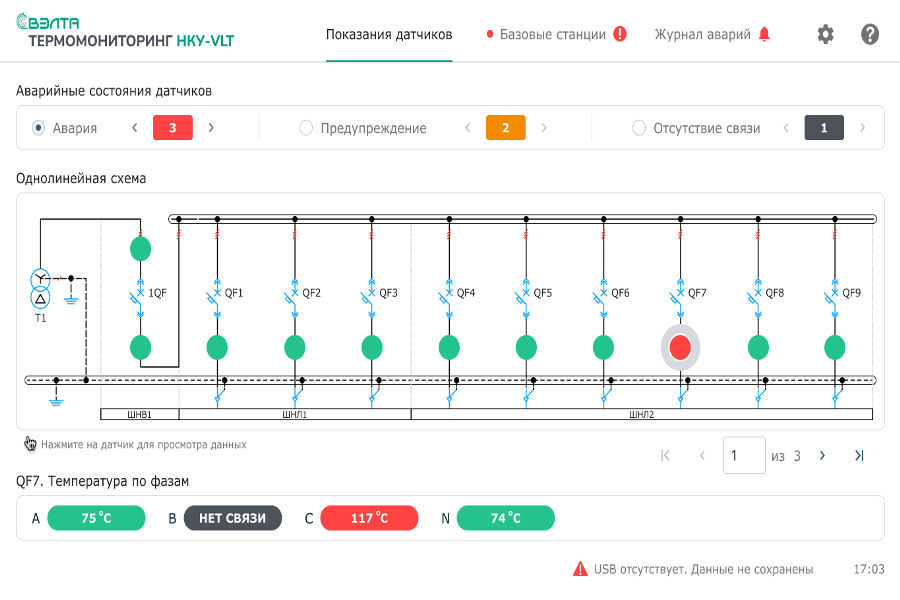Click the orange warning count badge
Image resolution: width=900 pixels, height=600 pixels.
coord(505,128)
